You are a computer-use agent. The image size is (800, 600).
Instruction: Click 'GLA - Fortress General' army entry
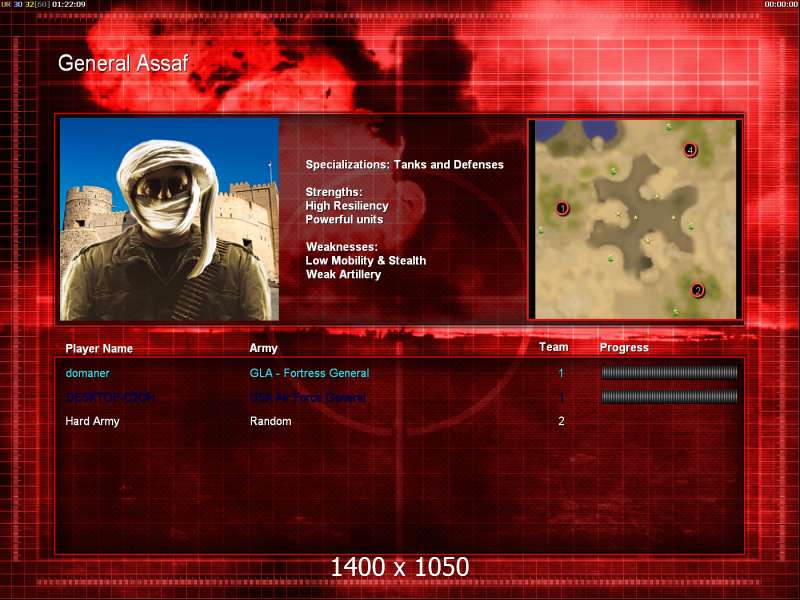309,373
